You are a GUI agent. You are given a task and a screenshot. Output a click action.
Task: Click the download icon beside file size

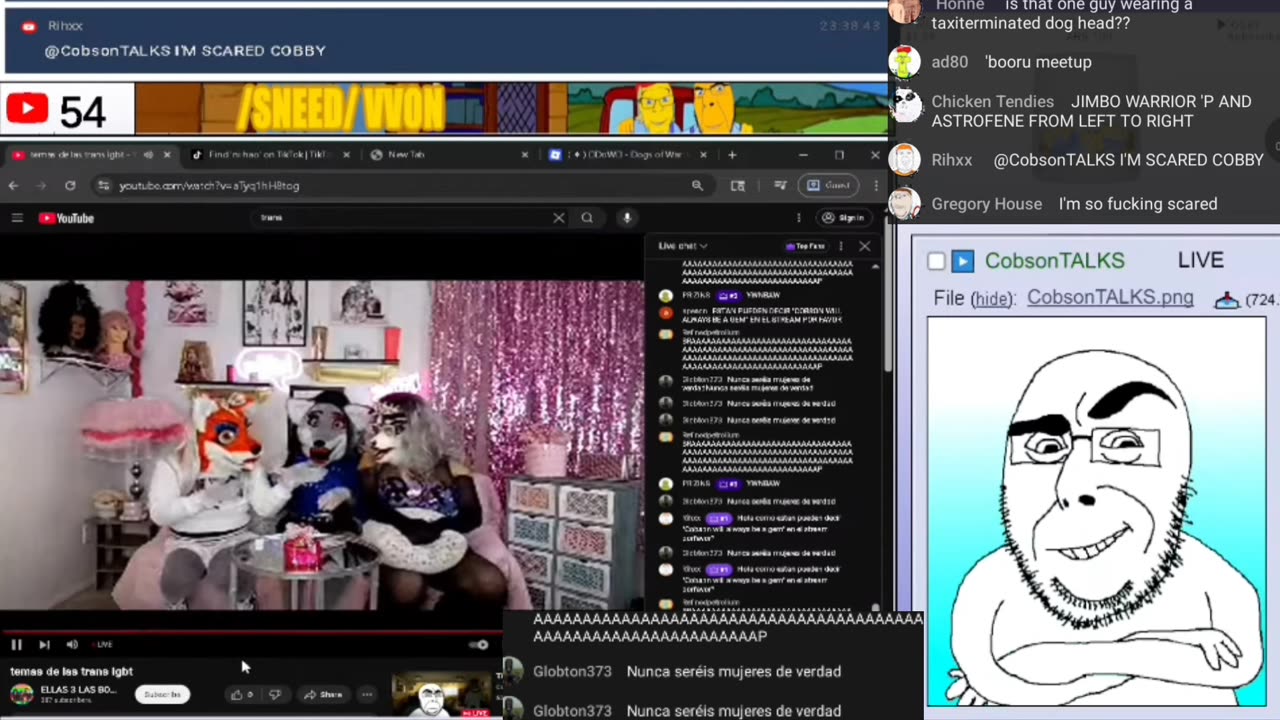(1226, 299)
